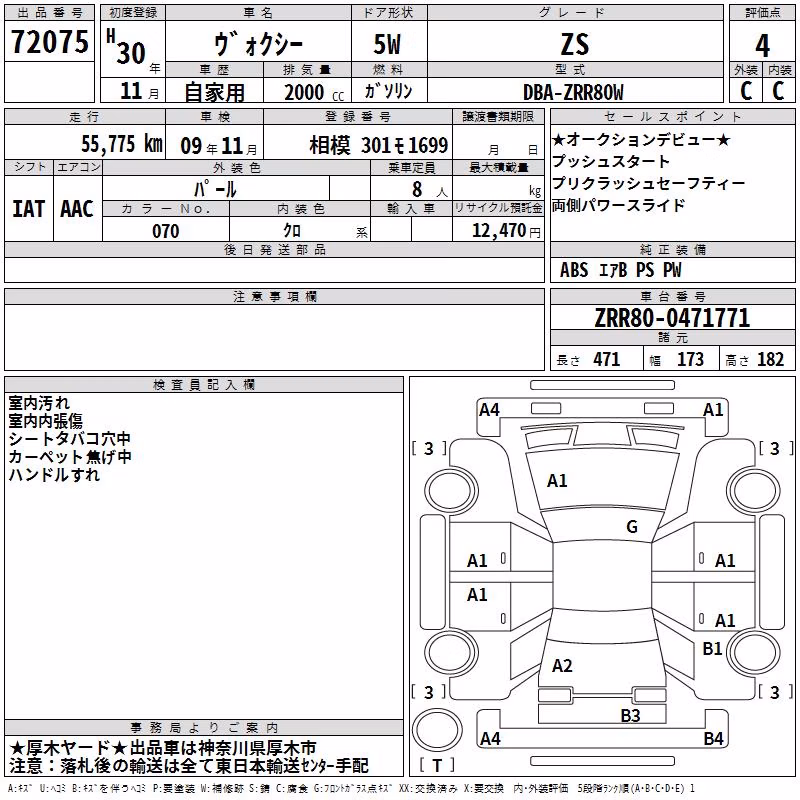Click the G windshield chip mark
Screen dimensions: 800x800
(632, 527)
